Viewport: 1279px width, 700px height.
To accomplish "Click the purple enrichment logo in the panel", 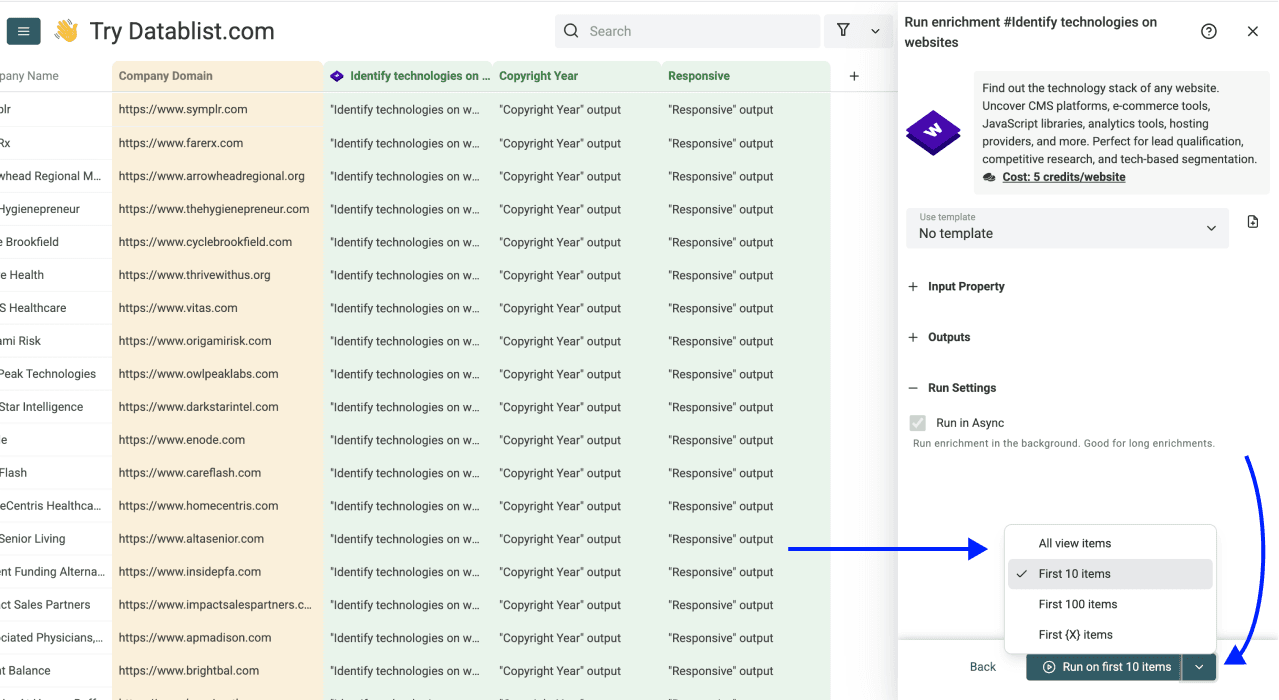I will [x=932, y=132].
